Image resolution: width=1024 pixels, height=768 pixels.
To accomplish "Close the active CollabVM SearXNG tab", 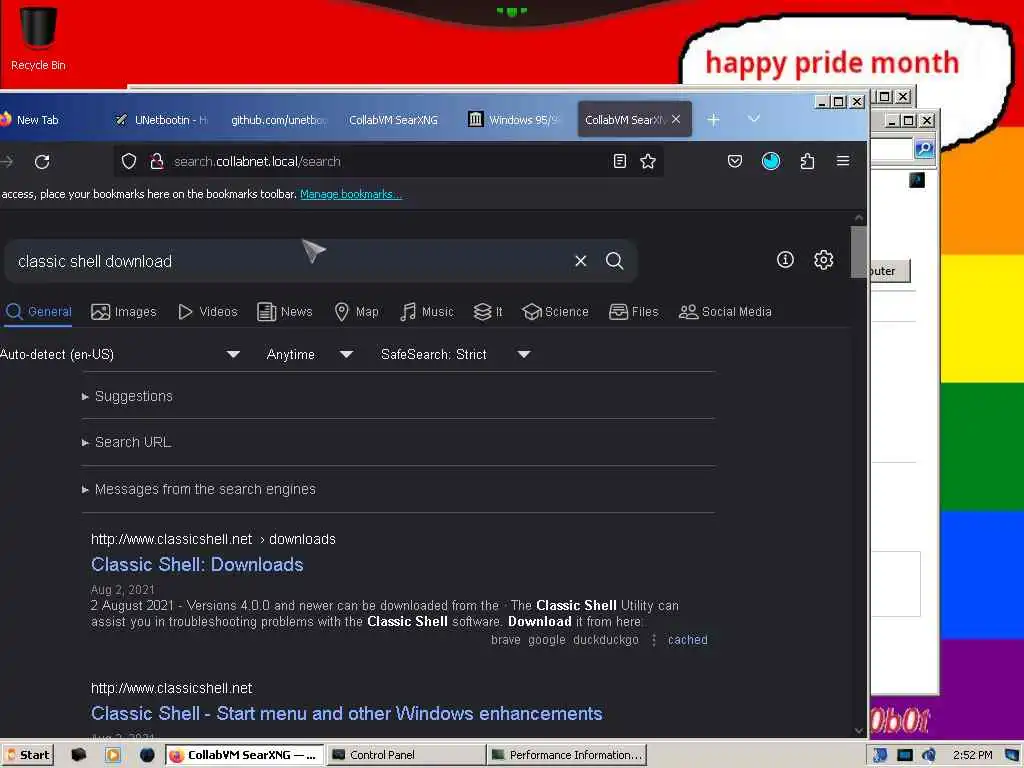I will tap(676, 120).
